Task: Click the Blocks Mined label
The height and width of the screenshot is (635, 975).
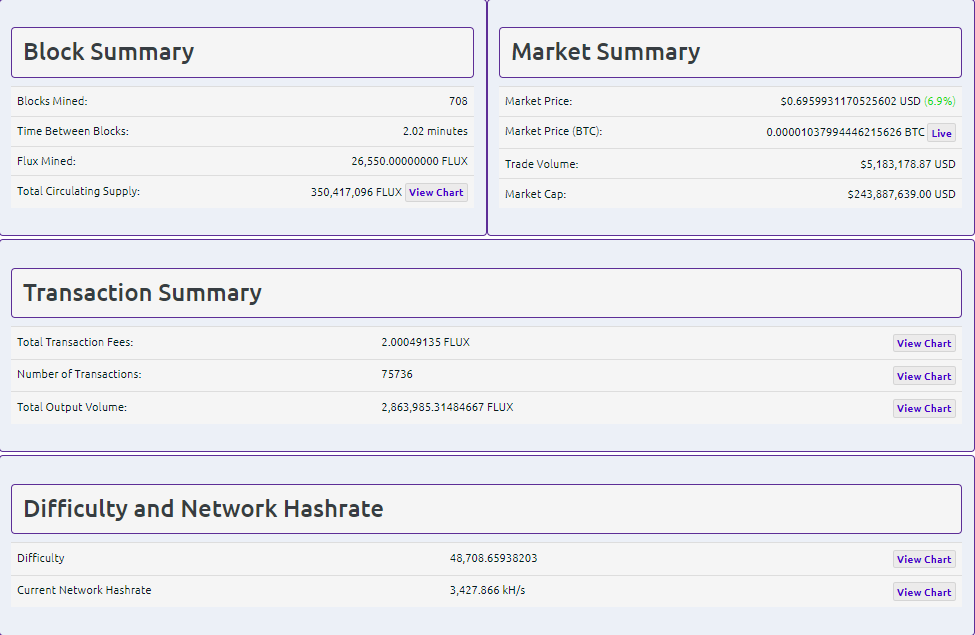Action: click(52, 101)
